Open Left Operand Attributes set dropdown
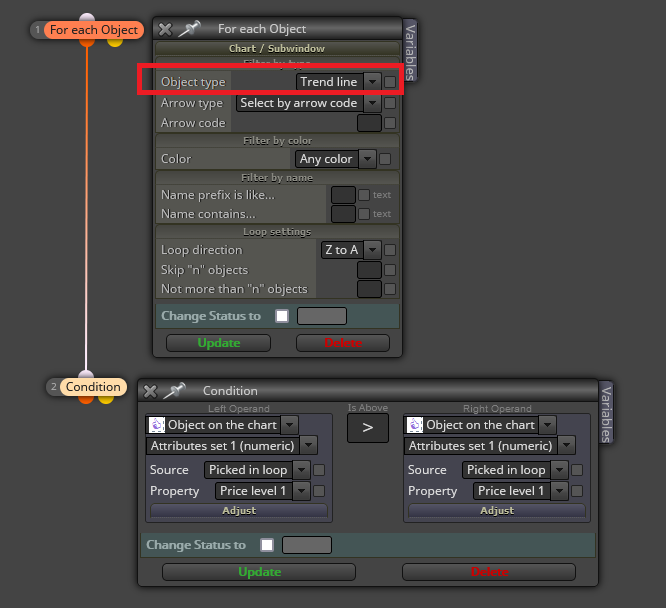 [x=231, y=446]
